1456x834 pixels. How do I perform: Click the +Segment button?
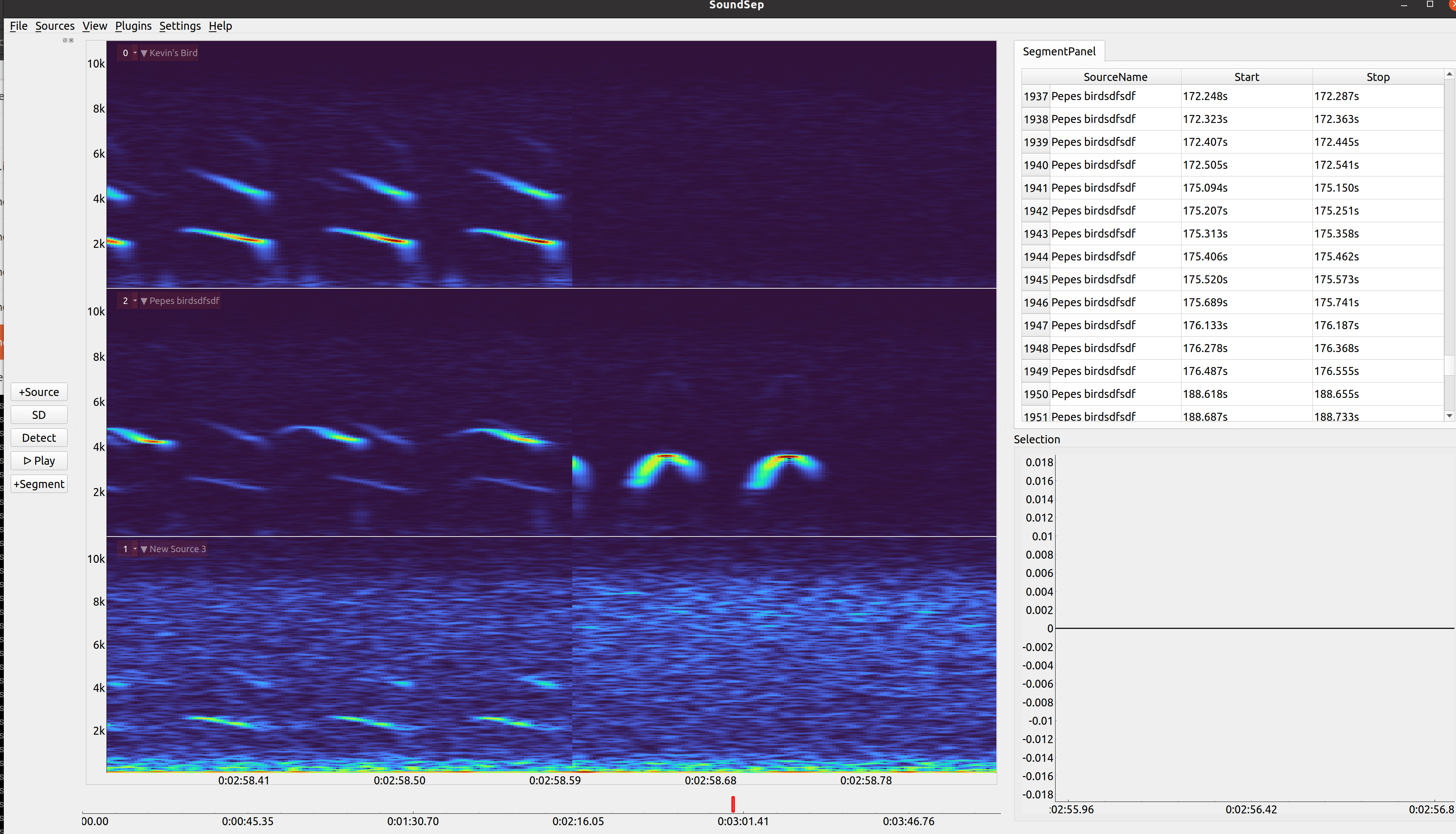point(38,484)
